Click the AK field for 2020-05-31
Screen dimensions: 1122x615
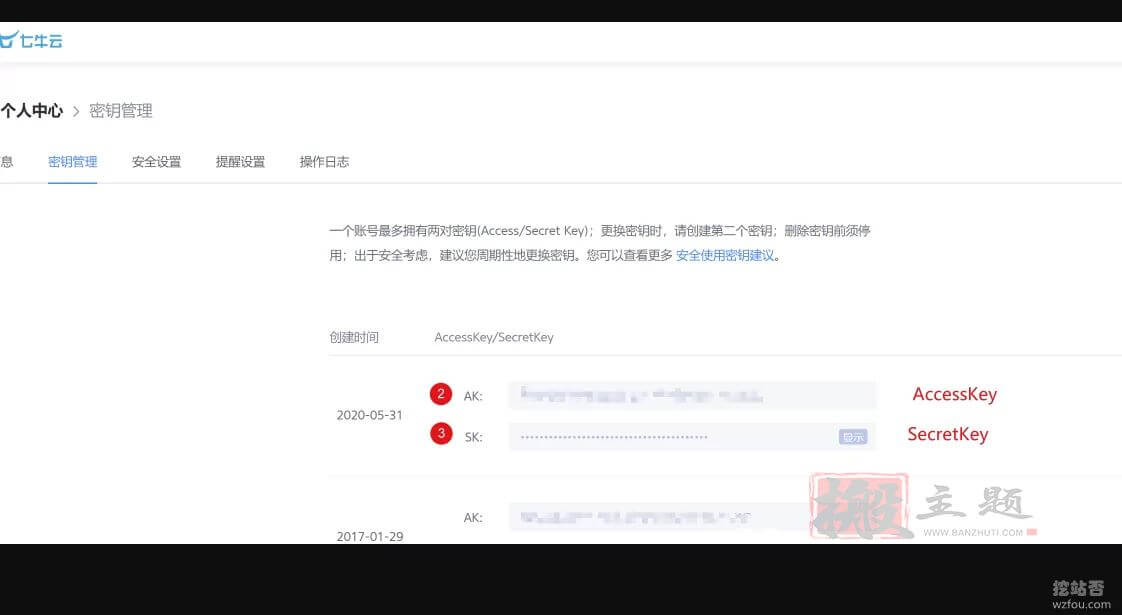click(x=692, y=395)
